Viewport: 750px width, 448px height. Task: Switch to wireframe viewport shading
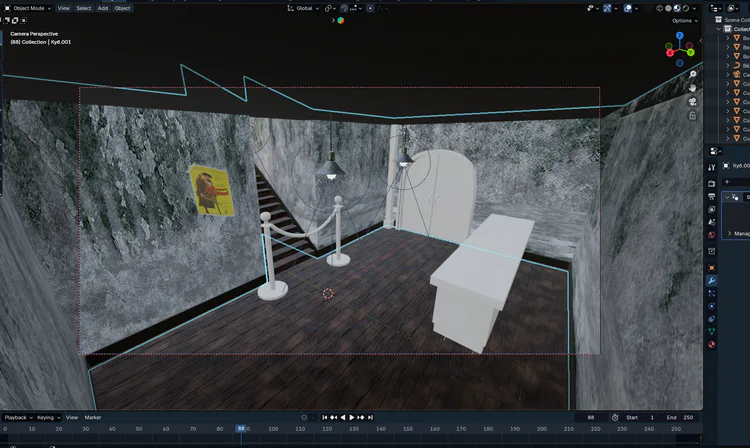660,8
